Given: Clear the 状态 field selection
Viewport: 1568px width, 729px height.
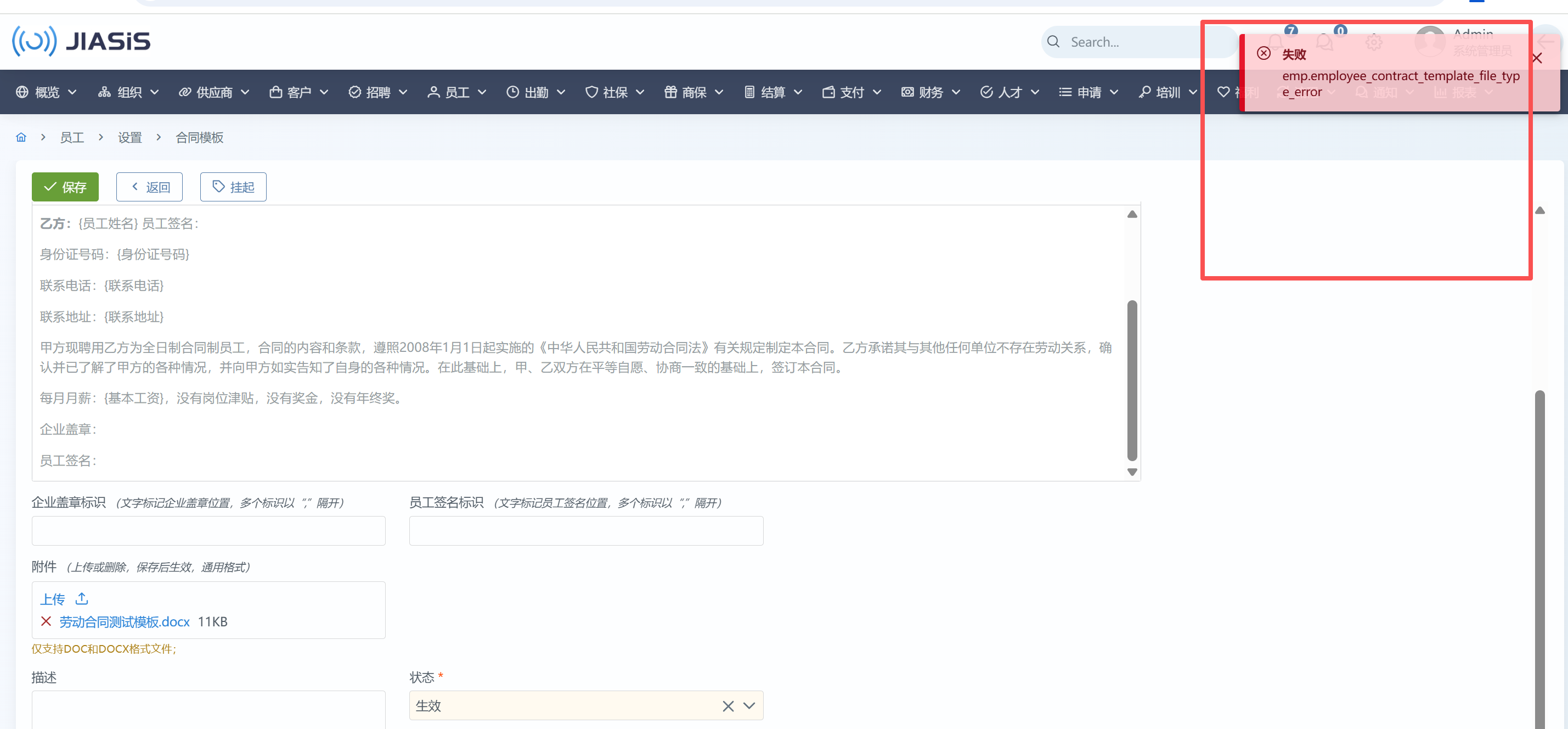Looking at the screenshot, I should pyautogui.click(x=727, y=706).
